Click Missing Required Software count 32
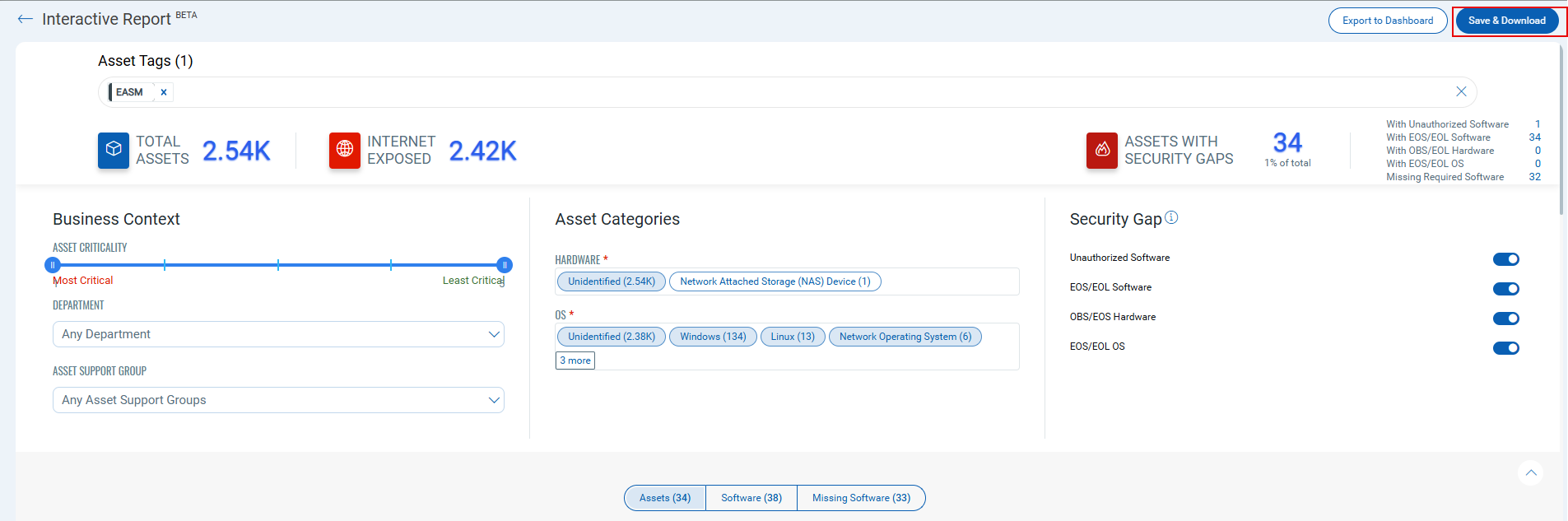 [1535, 177]
